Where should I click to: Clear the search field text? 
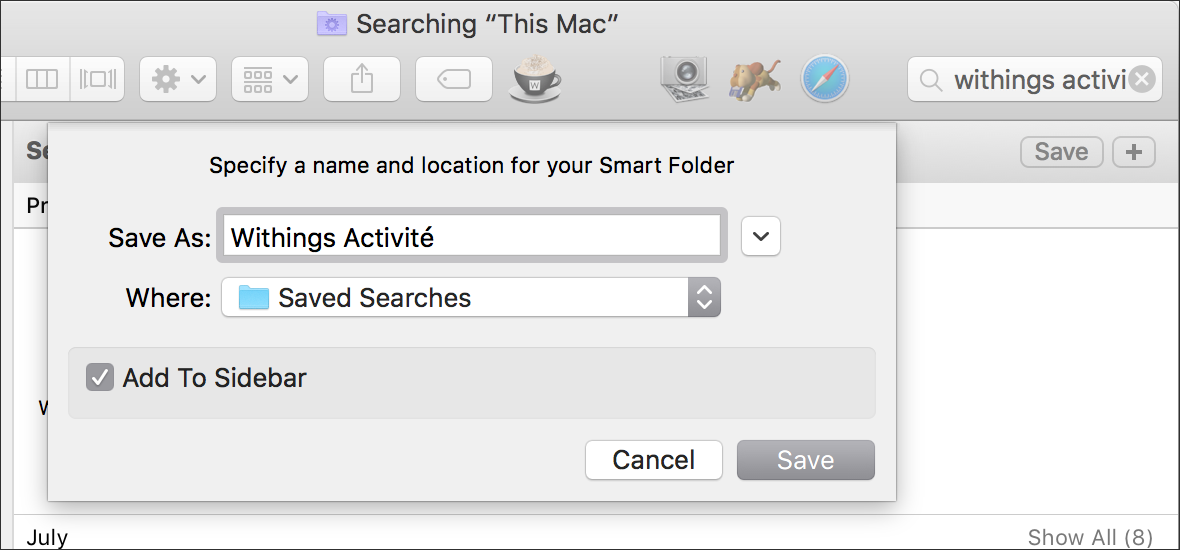point(1142,79)
